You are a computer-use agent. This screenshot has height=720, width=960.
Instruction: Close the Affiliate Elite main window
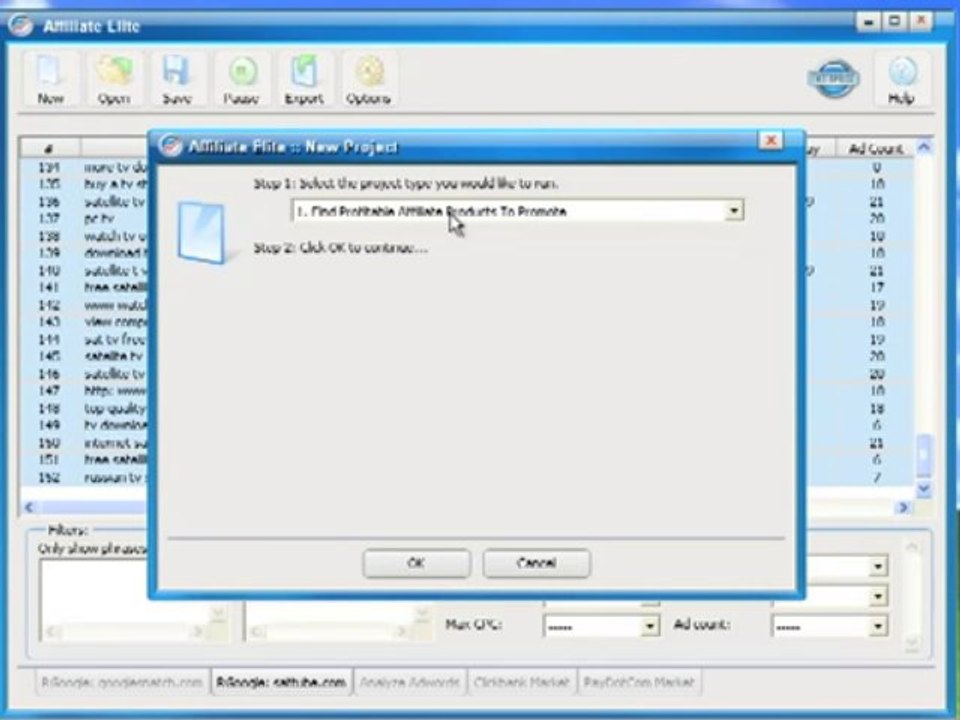click(x=920, y=22)
